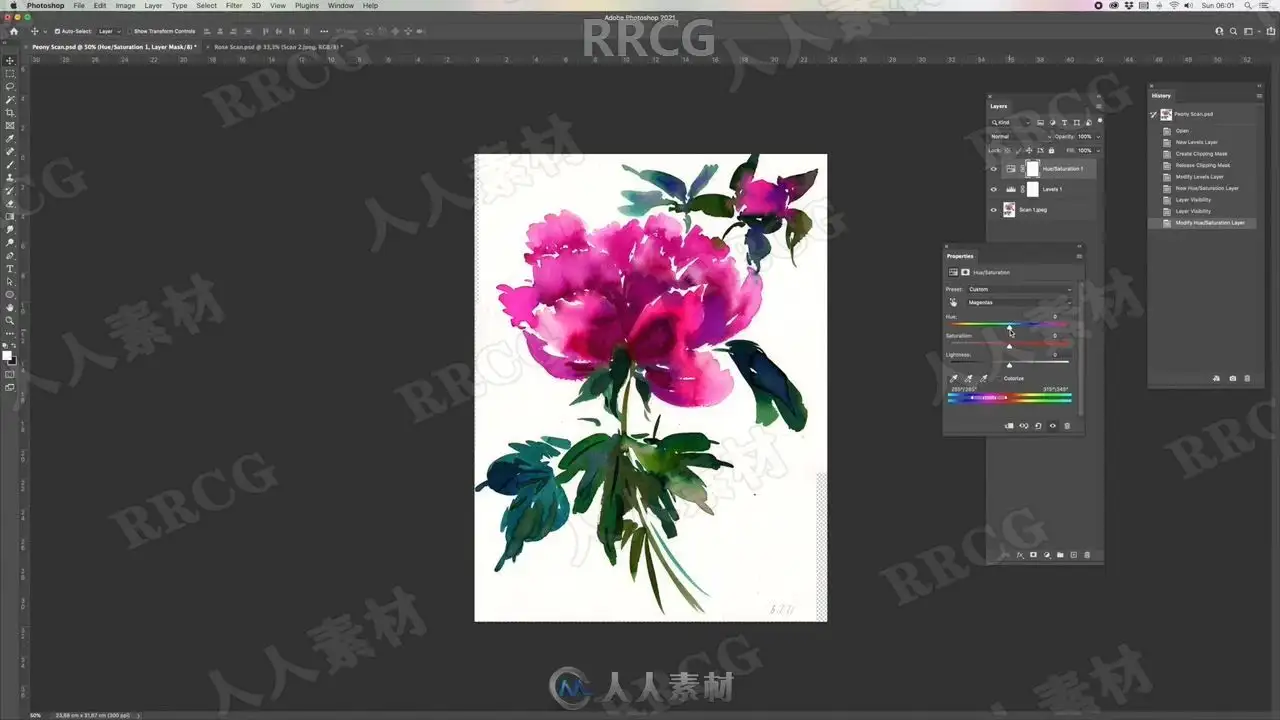Viewport: 1280px width, 720px height.
Task: Open the Layers panel flyout menu
Action: pos(1099,106)
